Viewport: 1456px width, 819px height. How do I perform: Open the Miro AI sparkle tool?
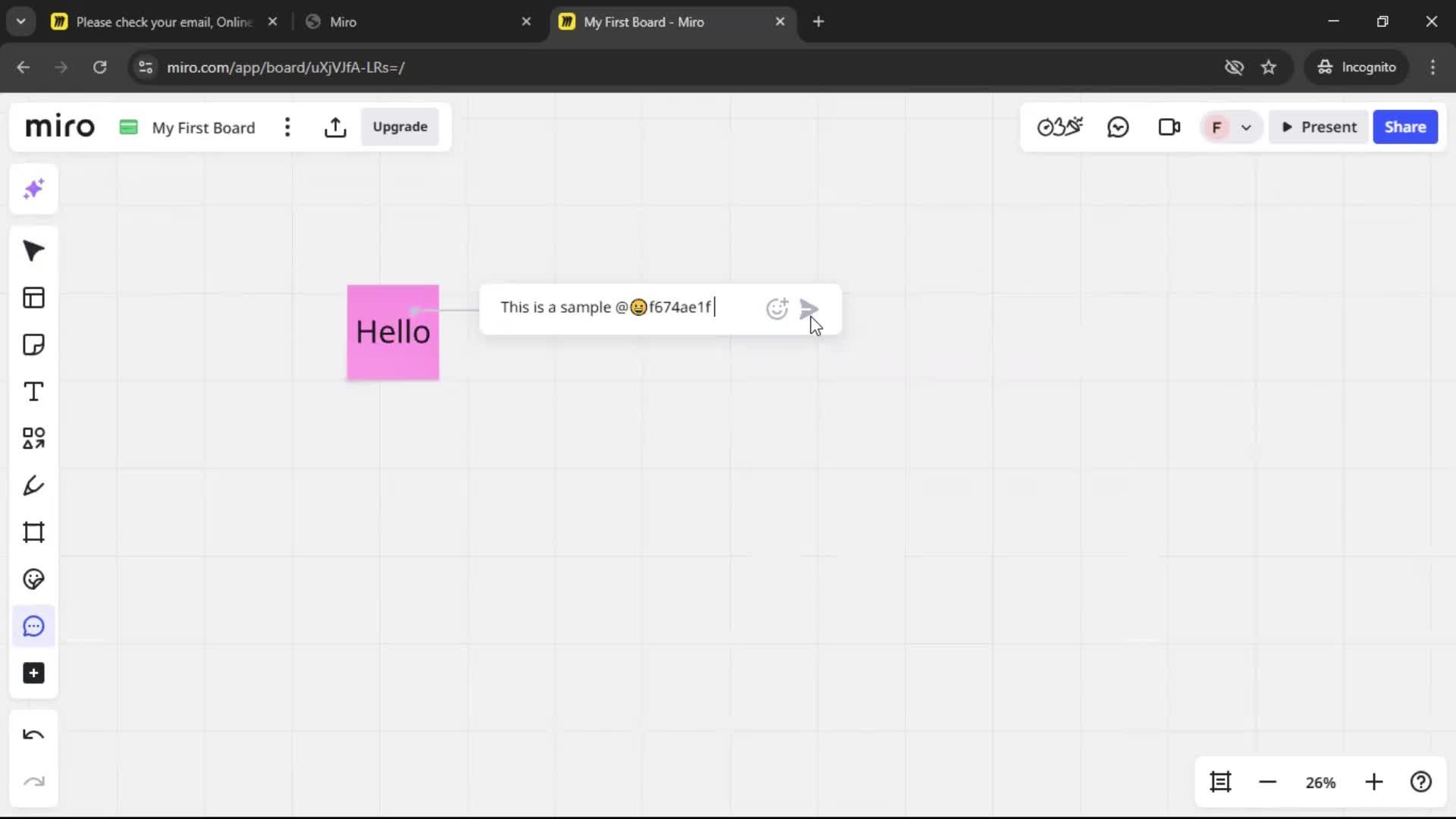point(33,189)
